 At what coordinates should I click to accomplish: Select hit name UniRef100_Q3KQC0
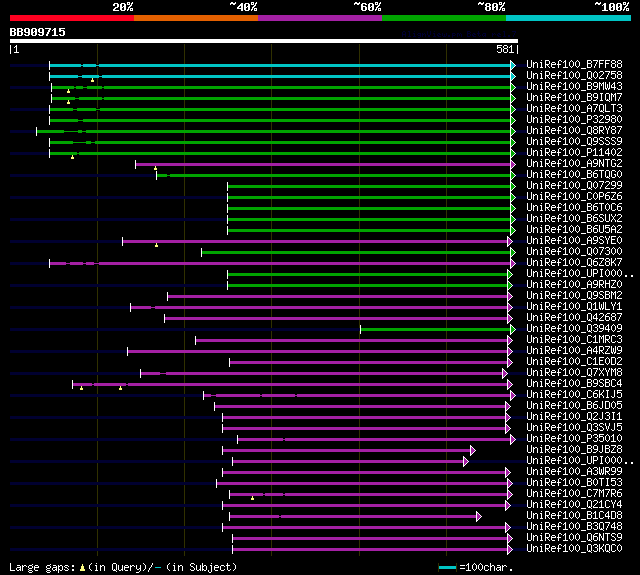tap(574, 549)
